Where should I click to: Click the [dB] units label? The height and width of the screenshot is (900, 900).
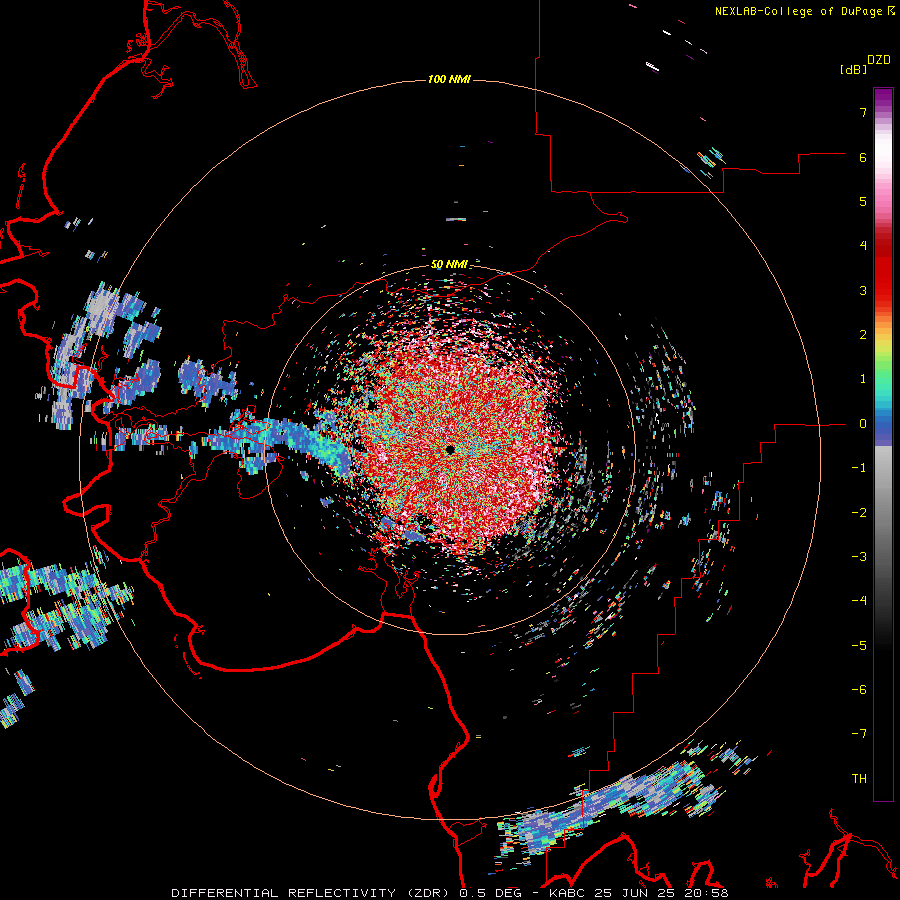(x=853, y=69)
